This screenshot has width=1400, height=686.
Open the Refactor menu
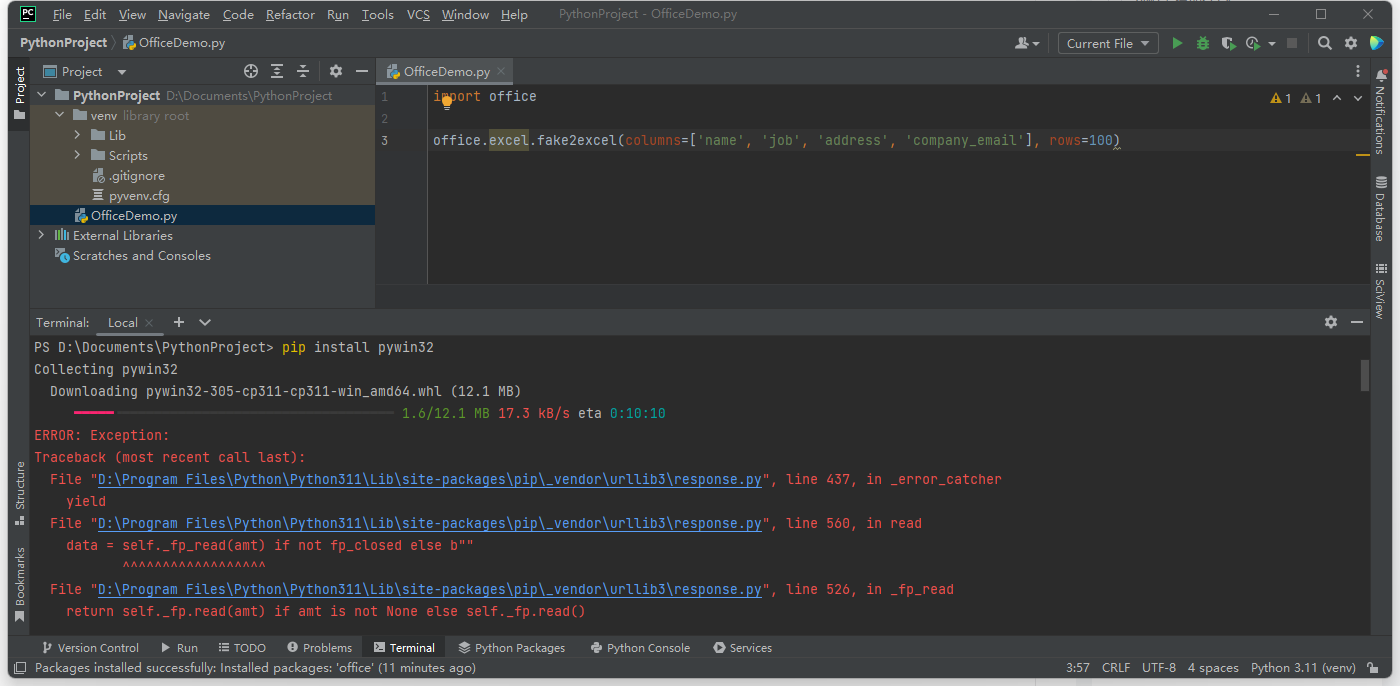(290, 15)
